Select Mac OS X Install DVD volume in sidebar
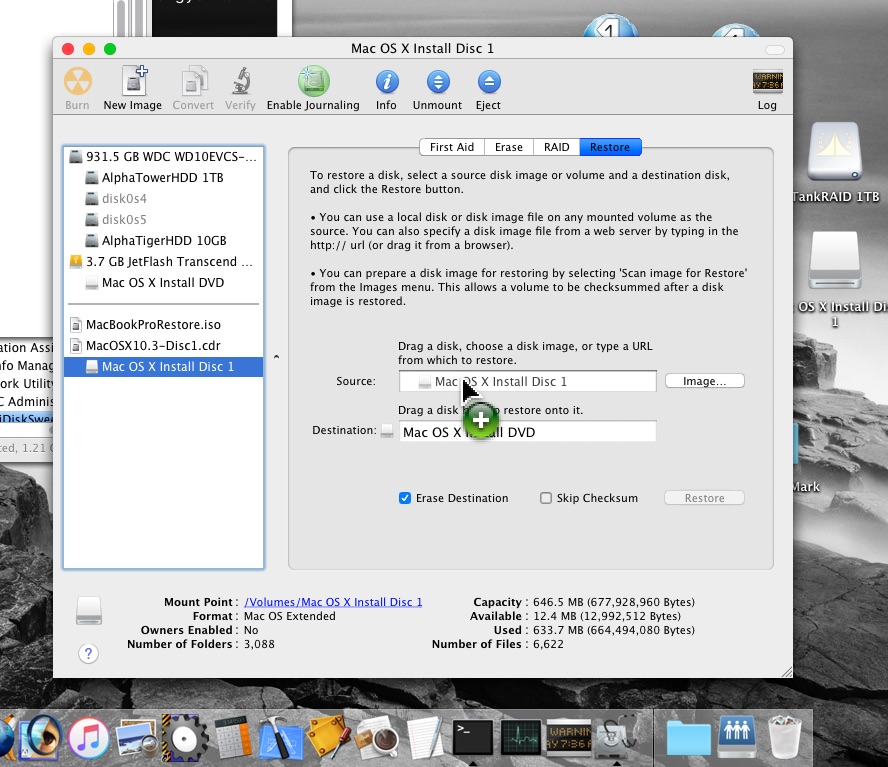This screenshot has width=888, height=767. (x=163, y=282)
